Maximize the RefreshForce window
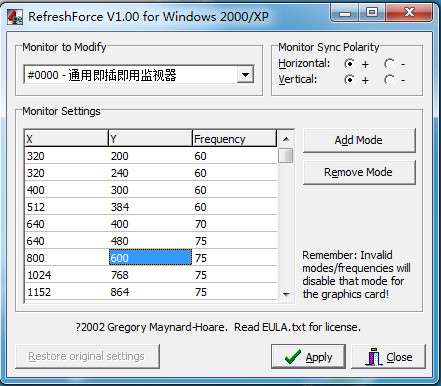Screen dimensions: 441x386 coord(372,13)
